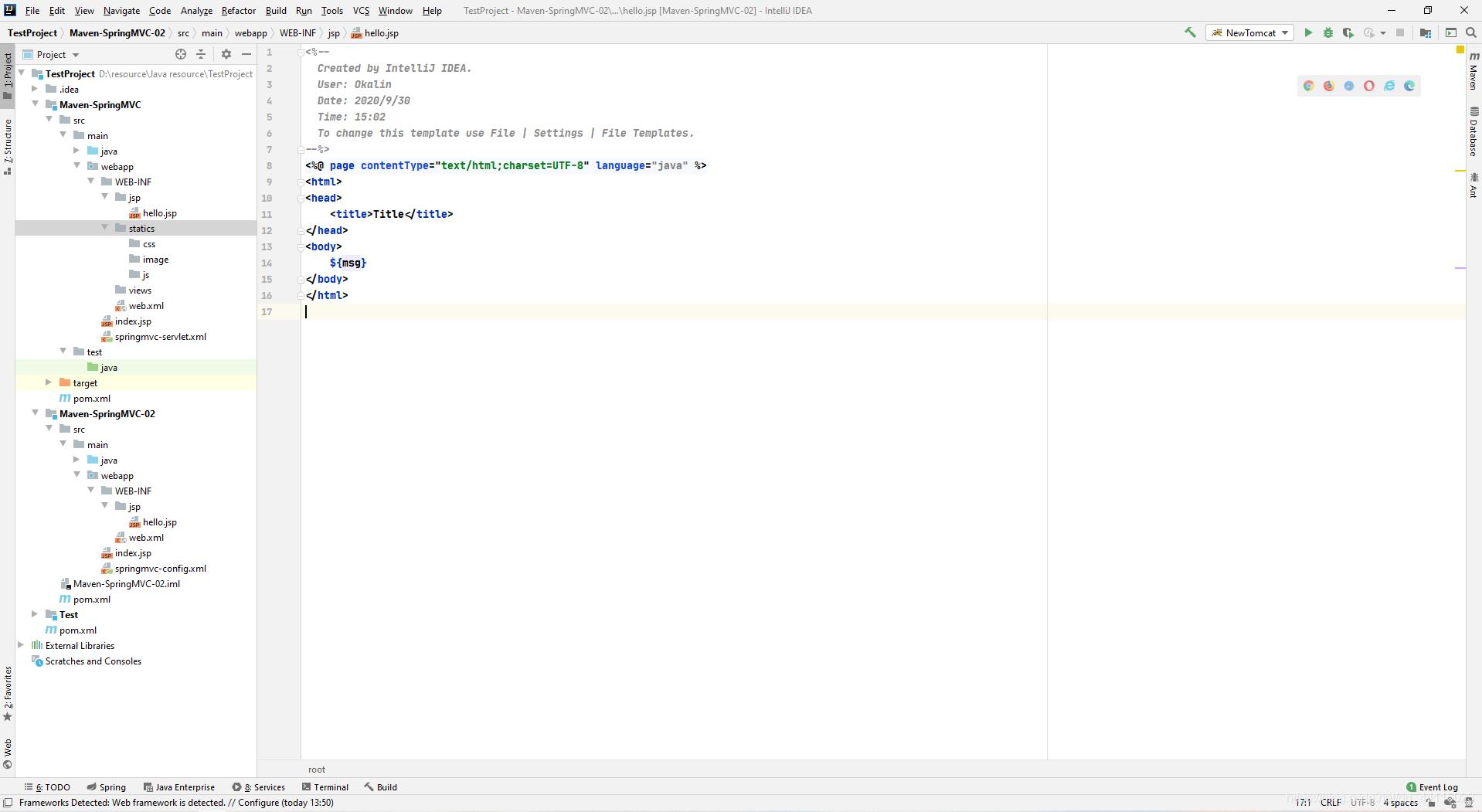This screenshot has width=1482, height=812.
Task: Click the locate-file crosshair in Project panel
Action: click(x=181, y=54)
